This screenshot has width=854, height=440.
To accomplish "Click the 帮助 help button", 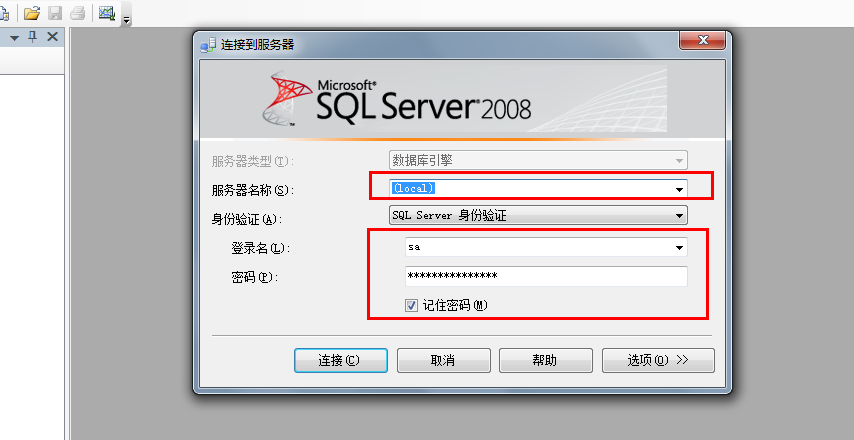I will pyautogui.click(x=545, y=360).
